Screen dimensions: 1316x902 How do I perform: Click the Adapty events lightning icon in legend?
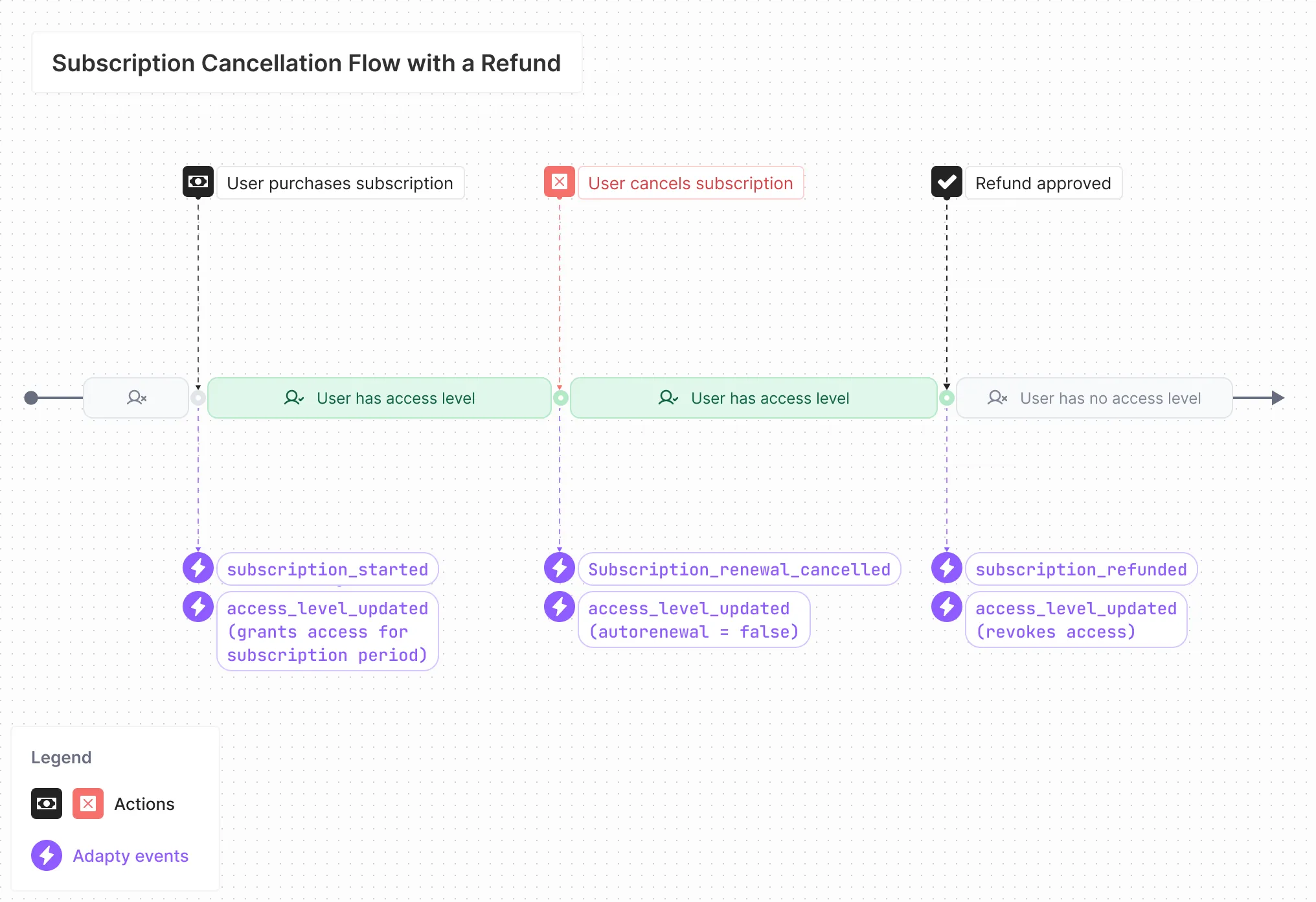[x=47, y=855]
